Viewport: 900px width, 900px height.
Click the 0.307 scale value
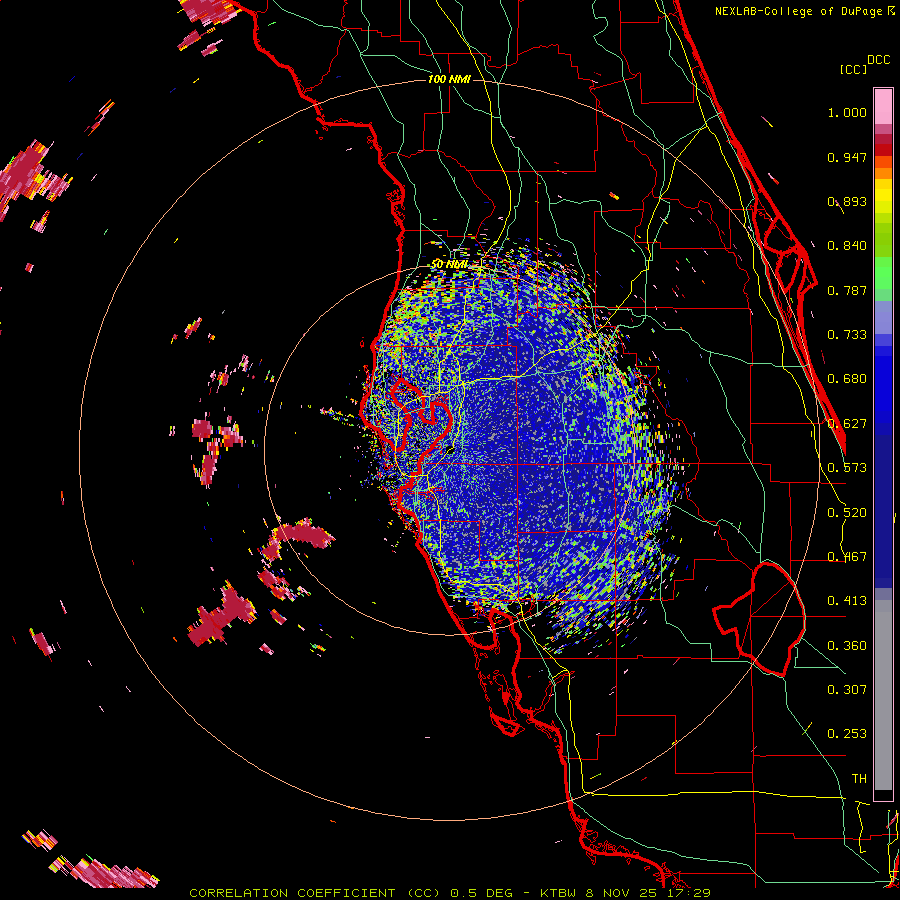[847, 690]
